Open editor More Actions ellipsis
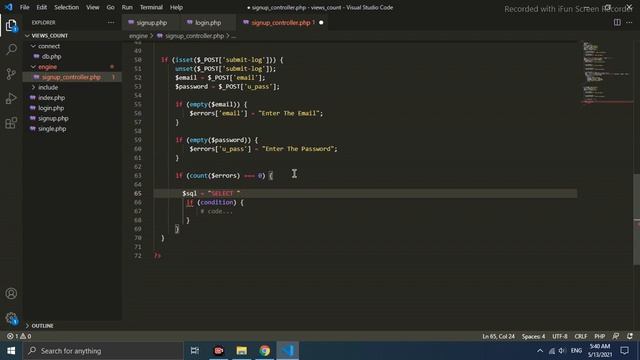The image size is (640, 360). [x=629, y=22]
